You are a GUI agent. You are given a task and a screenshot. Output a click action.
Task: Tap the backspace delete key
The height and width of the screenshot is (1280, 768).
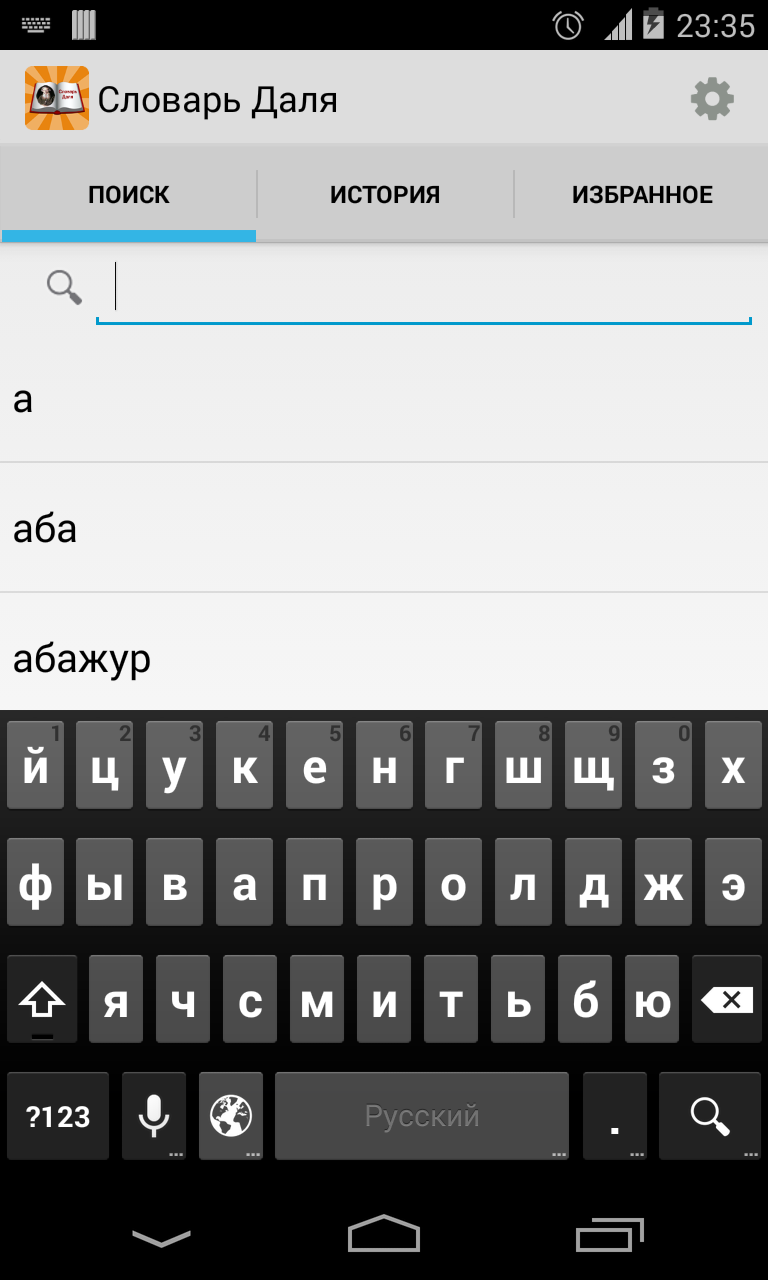(x=727, y=999)
